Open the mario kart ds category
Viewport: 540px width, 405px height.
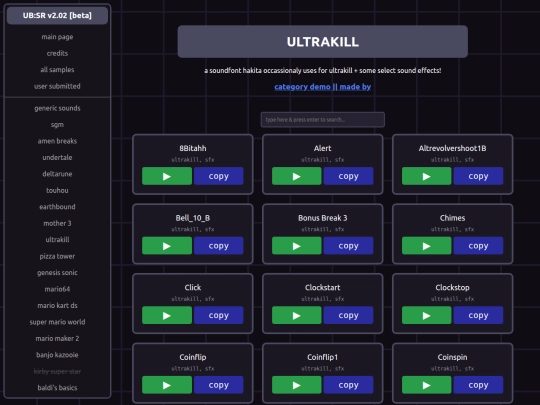pos(57,305)
